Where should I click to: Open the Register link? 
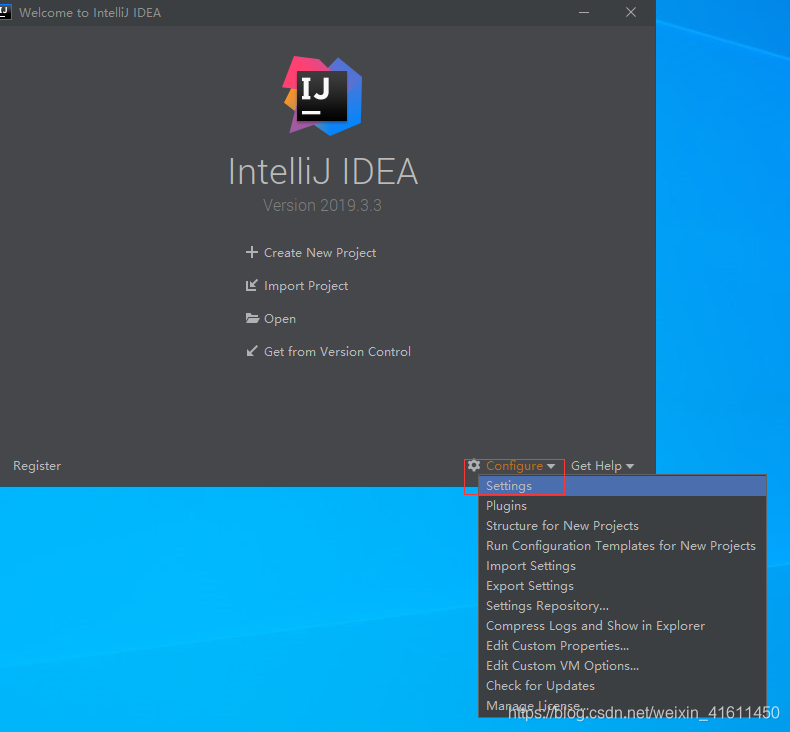point(37,465)
